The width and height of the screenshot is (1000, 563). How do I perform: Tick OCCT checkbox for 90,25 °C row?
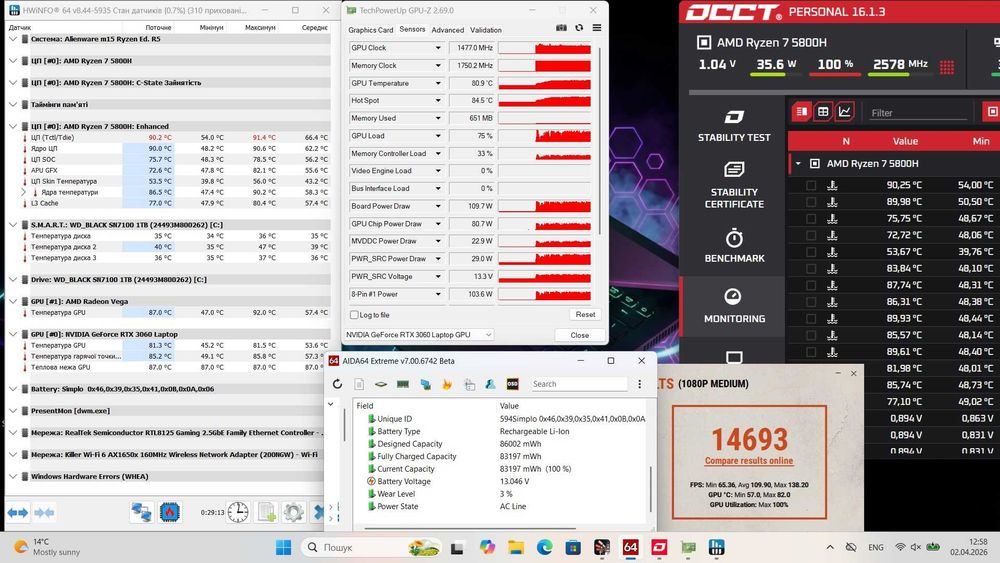tap(811, 185)
